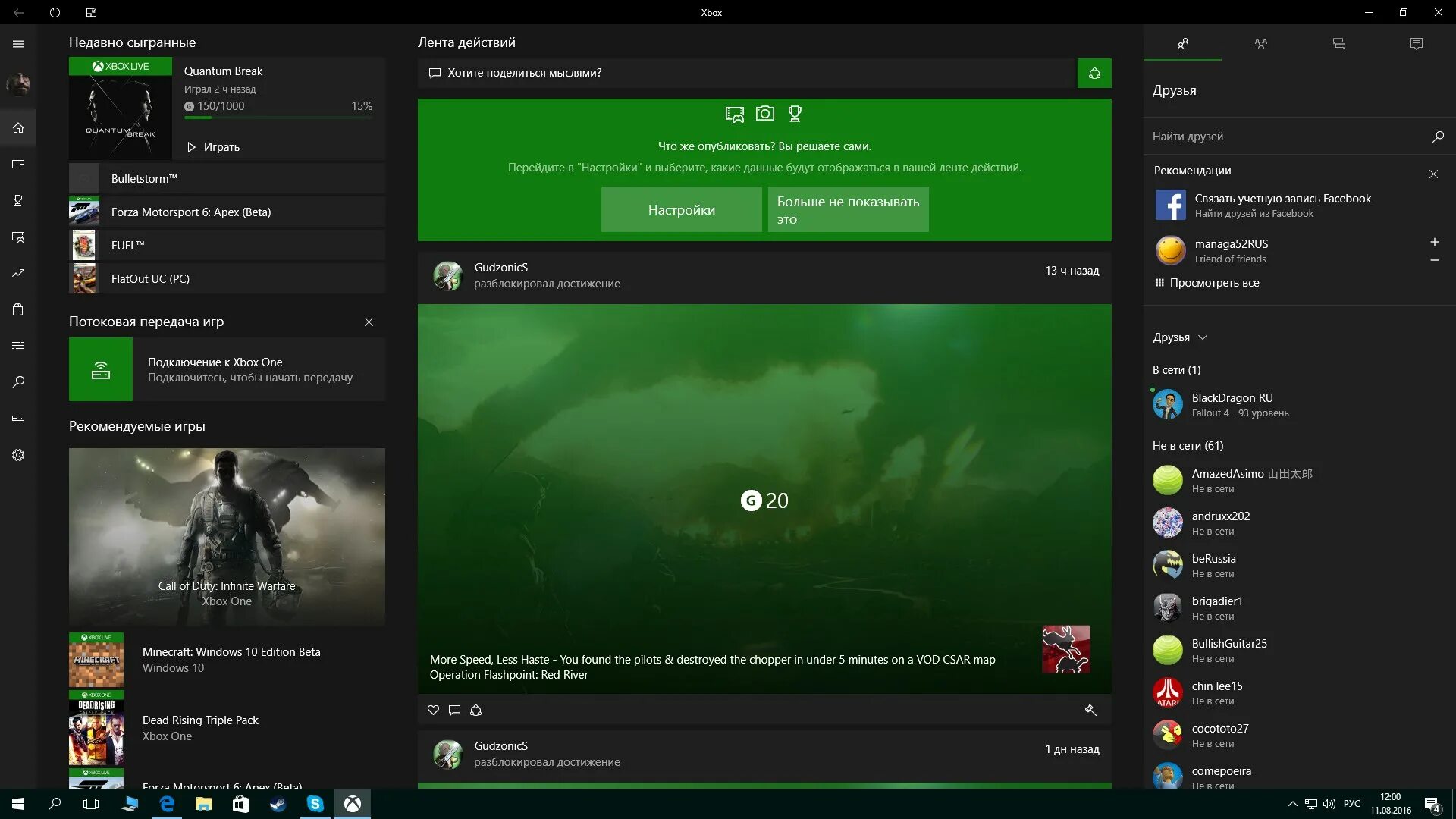Open the Red River game icon in the post
The width and height of the screenshot is (1456, 819).
click(1066, 649)
